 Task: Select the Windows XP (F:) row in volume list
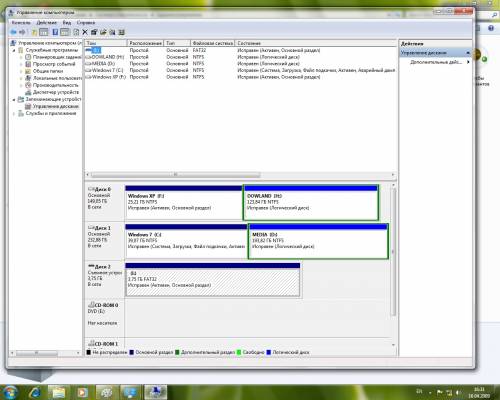(x=241, y=77)
